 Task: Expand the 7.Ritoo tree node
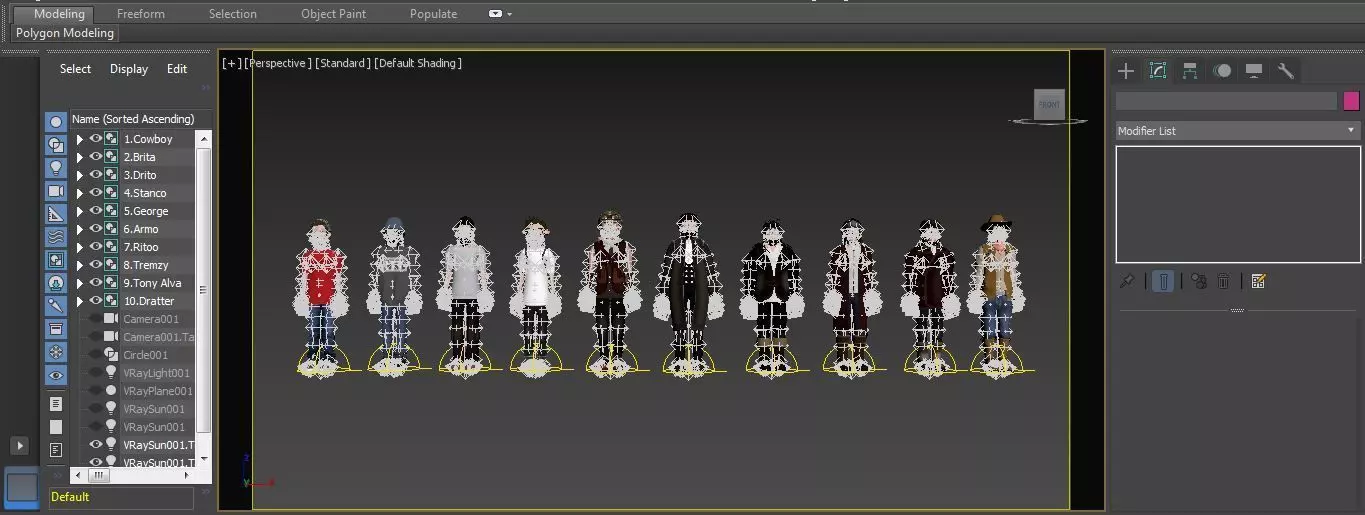[80, 247]
